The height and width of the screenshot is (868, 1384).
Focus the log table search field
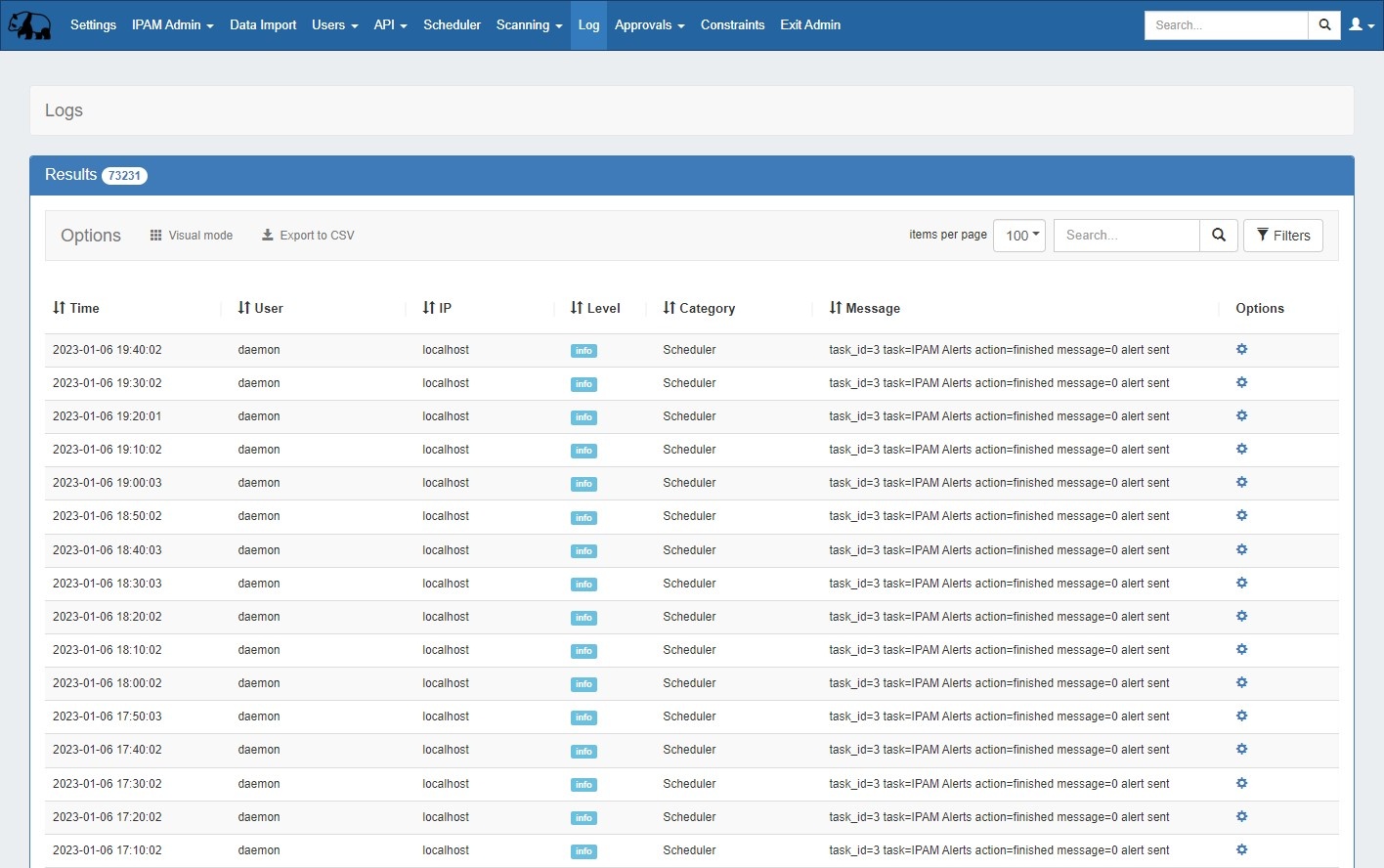point(1126,236)
